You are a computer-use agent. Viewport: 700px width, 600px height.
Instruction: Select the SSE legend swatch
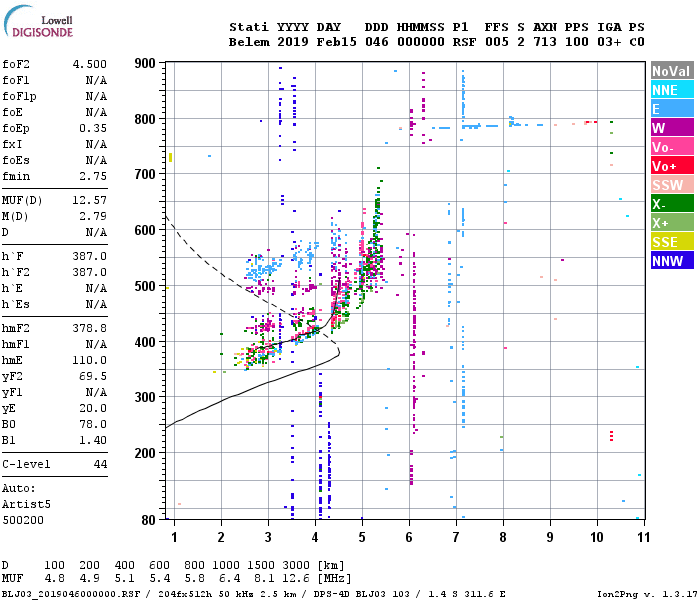tap(672, 242)
